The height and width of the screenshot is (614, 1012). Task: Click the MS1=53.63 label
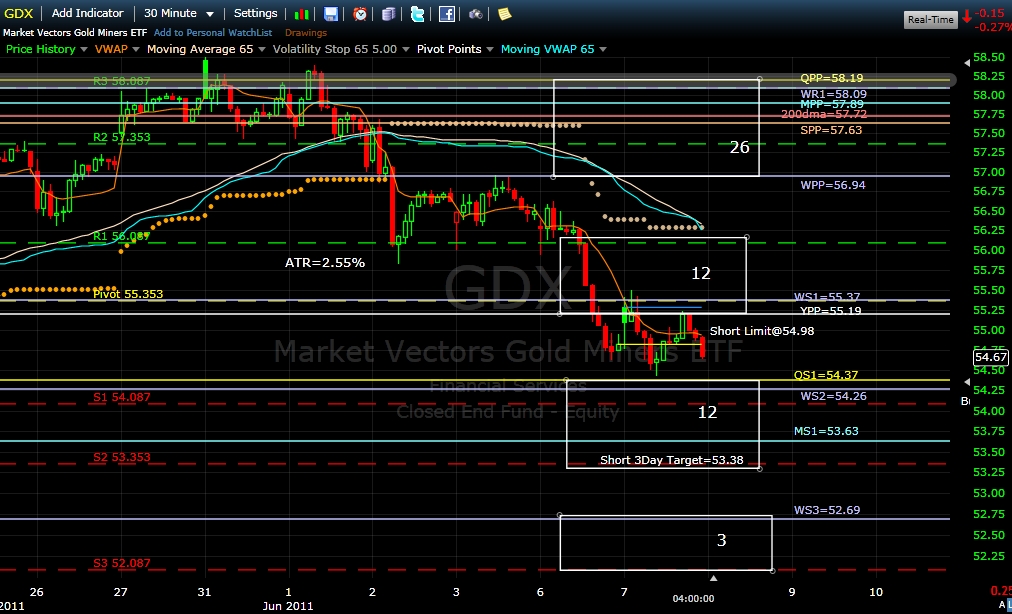(x=826, y=431)
